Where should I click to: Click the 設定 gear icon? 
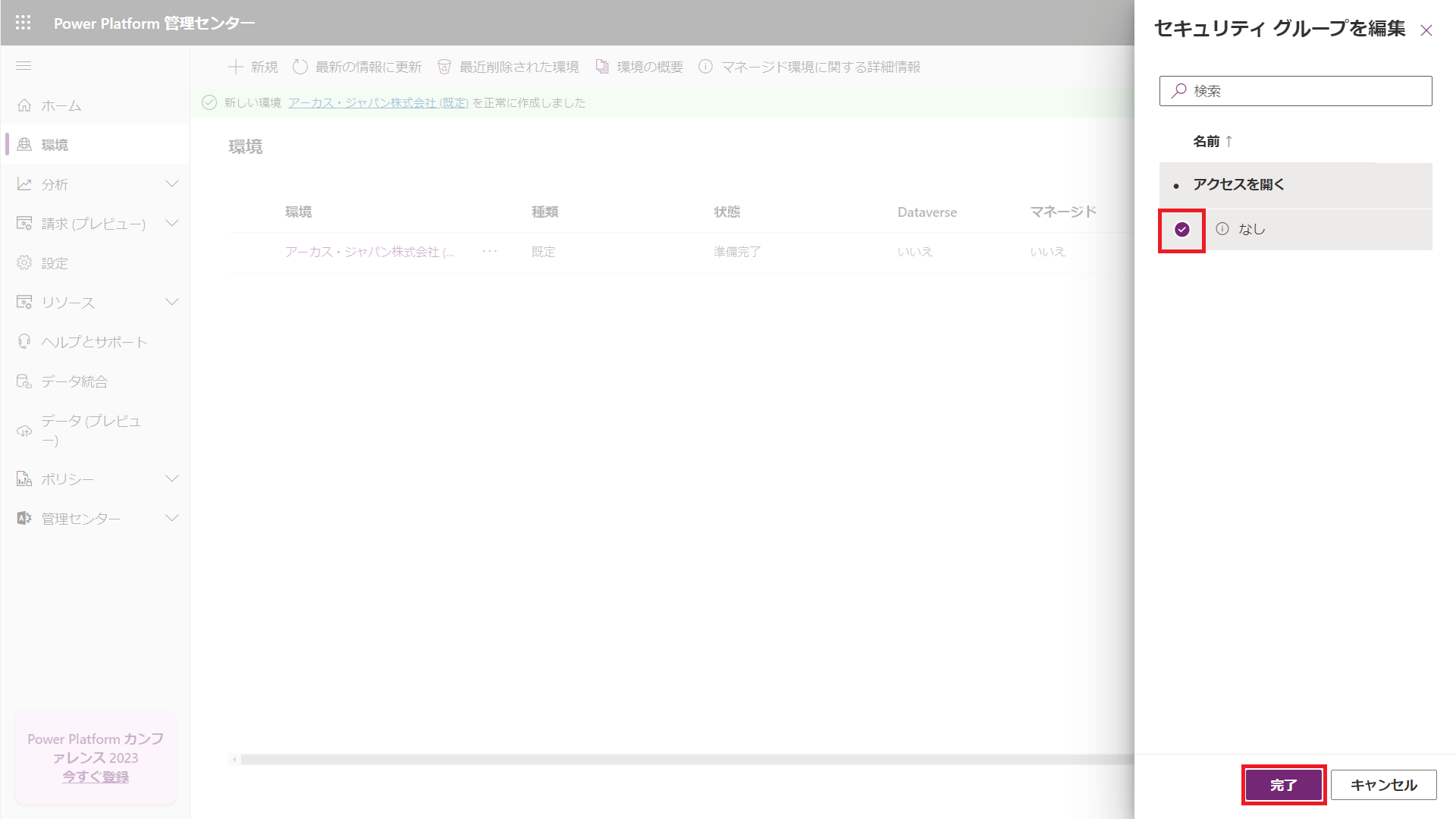click(24, 263)
